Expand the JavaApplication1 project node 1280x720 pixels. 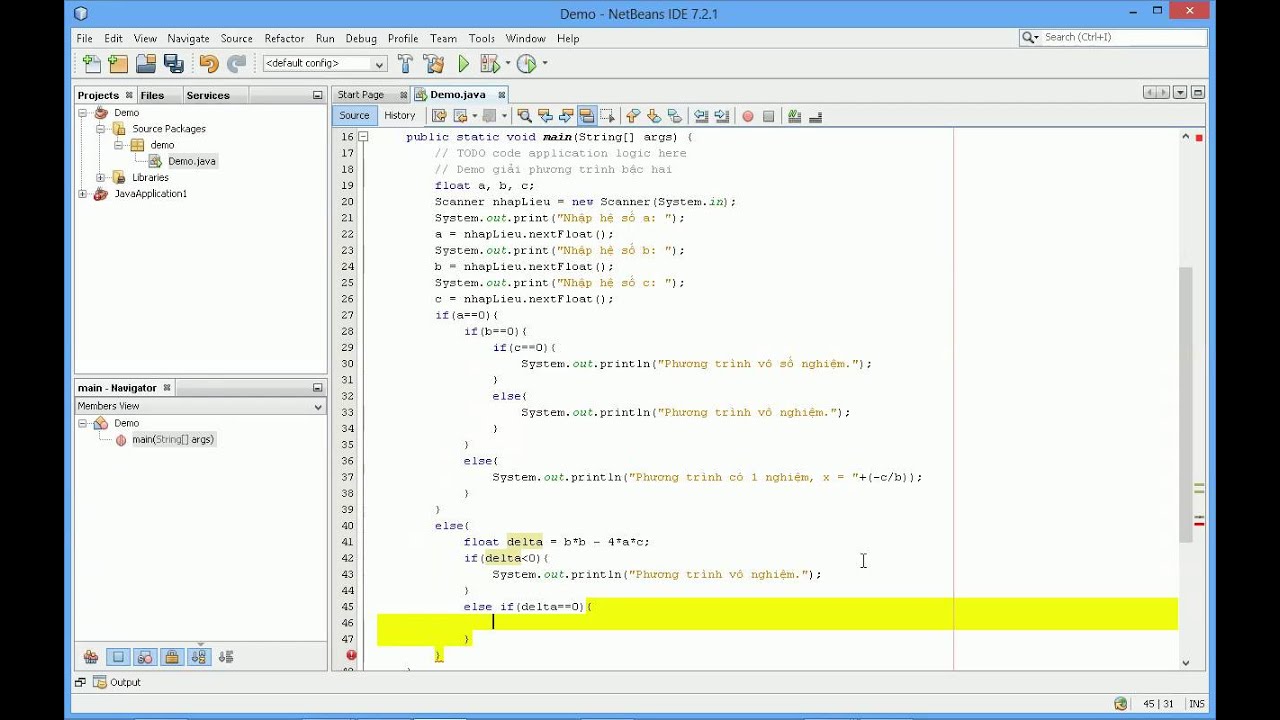pos(83,194)
